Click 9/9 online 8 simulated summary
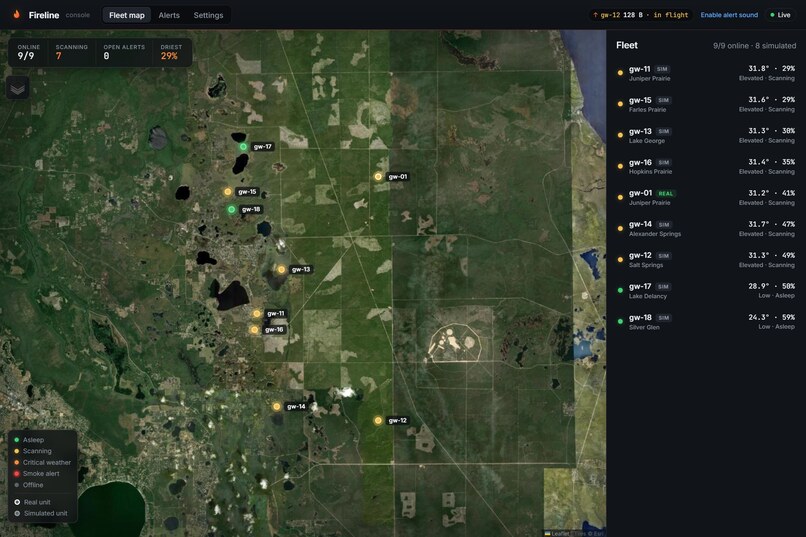 [x=754, y=46]
